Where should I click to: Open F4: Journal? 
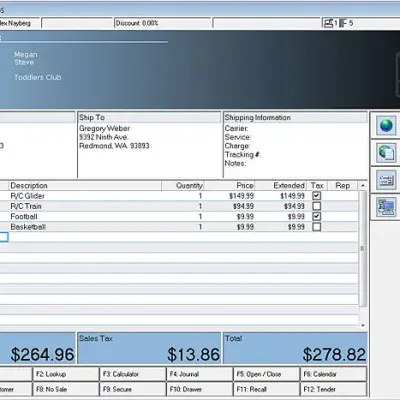click(200, 374)
